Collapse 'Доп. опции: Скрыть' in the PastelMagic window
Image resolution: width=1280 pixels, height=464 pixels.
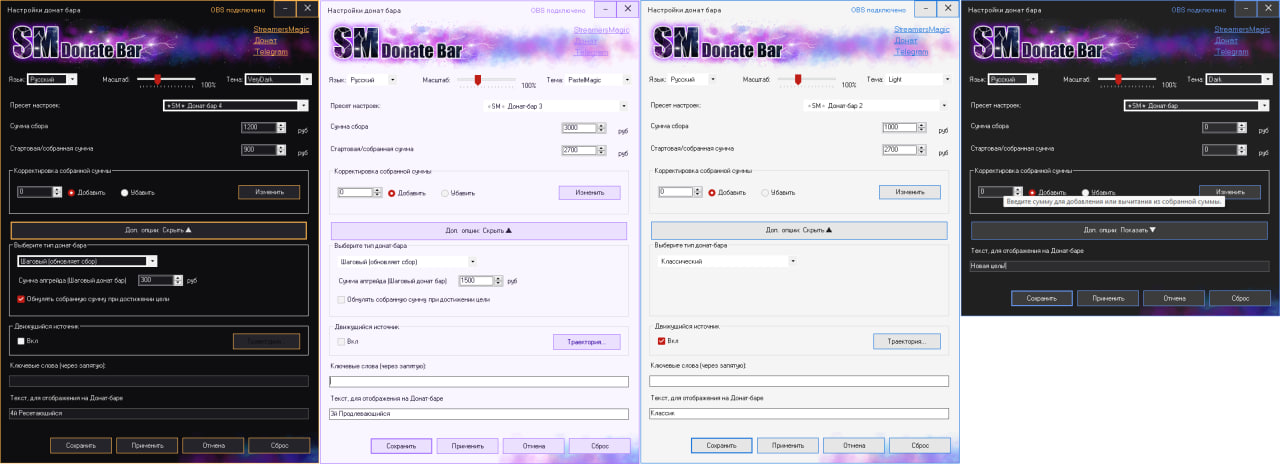(x=478, y=230)
